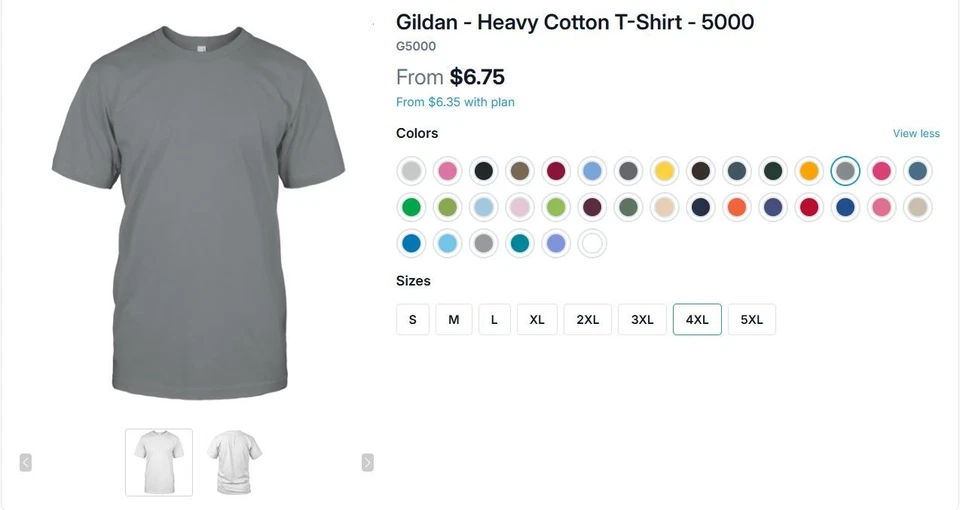The width and height of the screenshot is (960, 510).
Task: Choose size 2XL
Action: coord(588,320)
